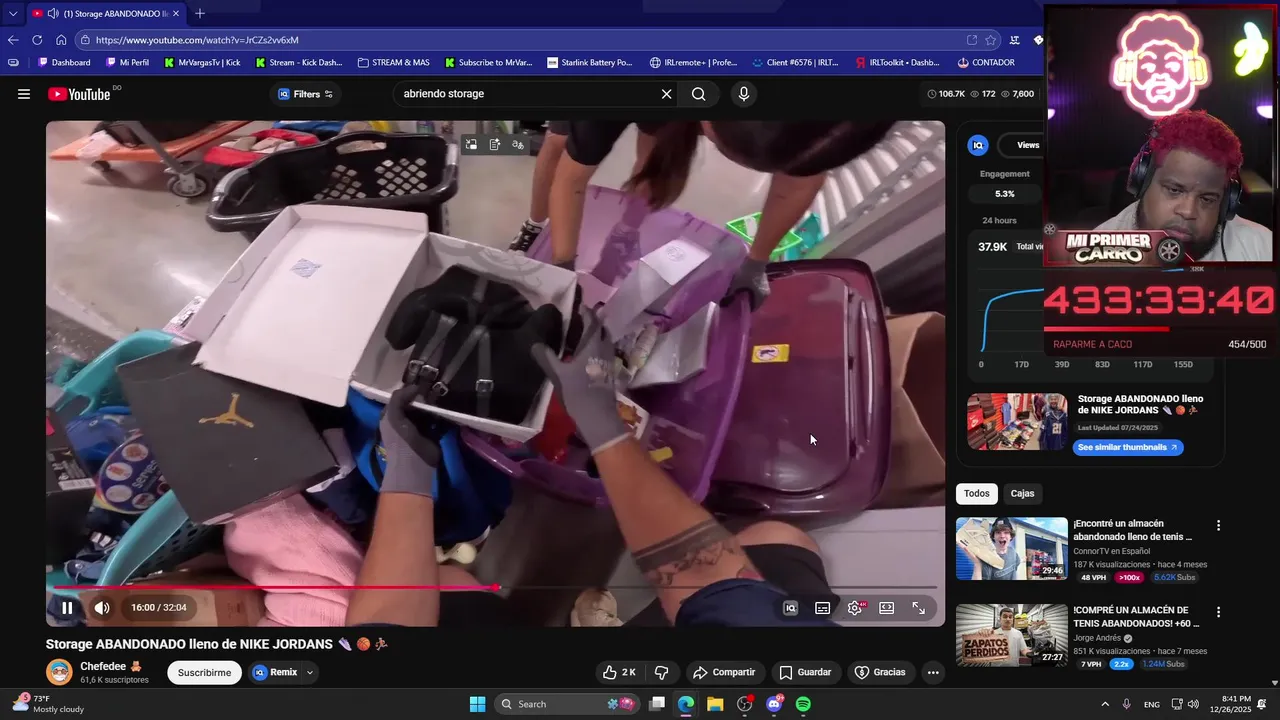Open the Starlink Battery bookmark

click(x=590, y=62)
